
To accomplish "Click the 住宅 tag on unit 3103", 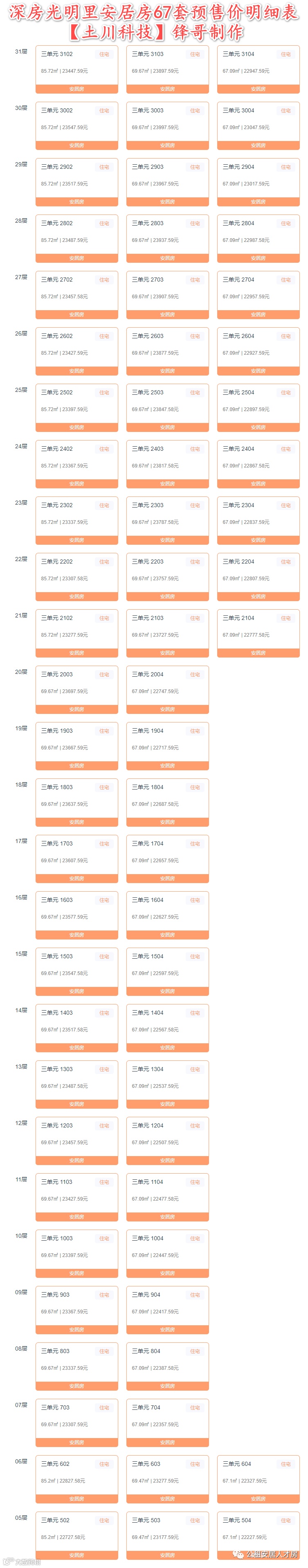I will tap(195, 54).
